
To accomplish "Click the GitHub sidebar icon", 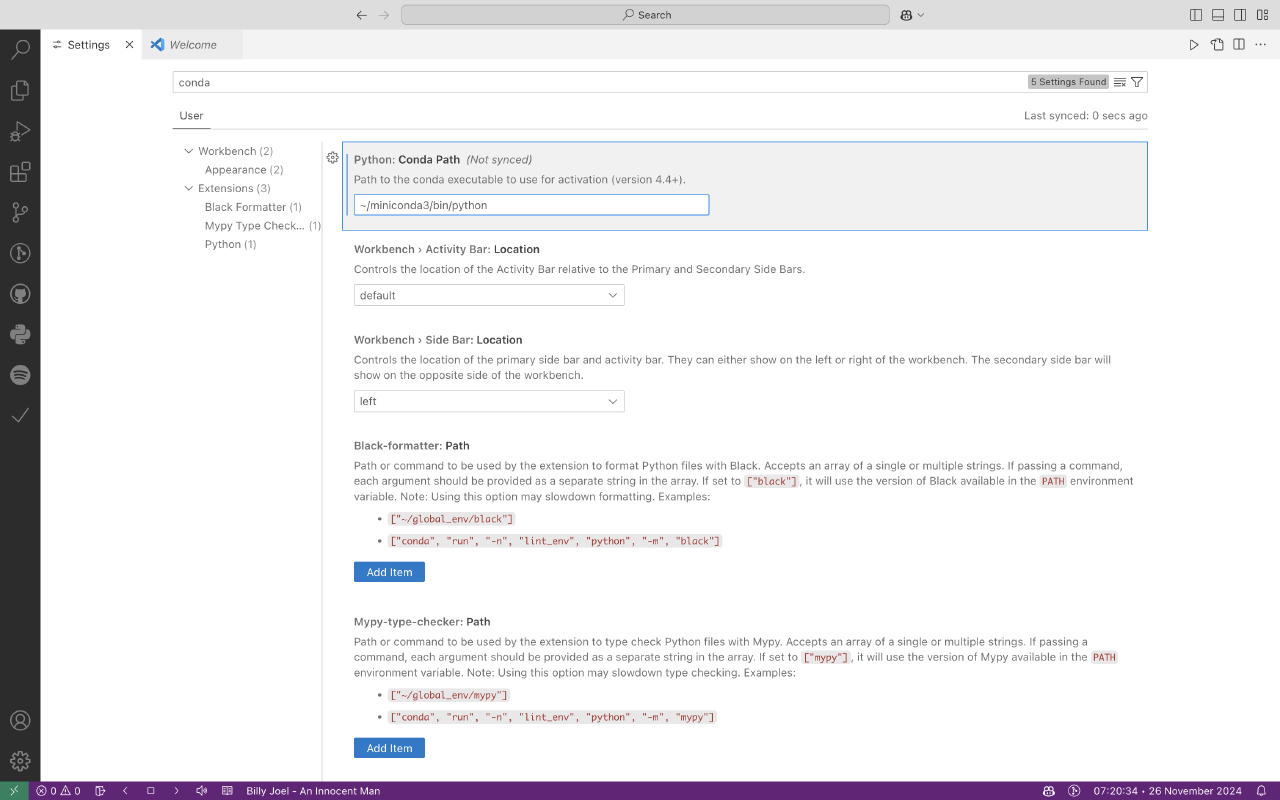I will pyautogui.click(x=20, y=293).
